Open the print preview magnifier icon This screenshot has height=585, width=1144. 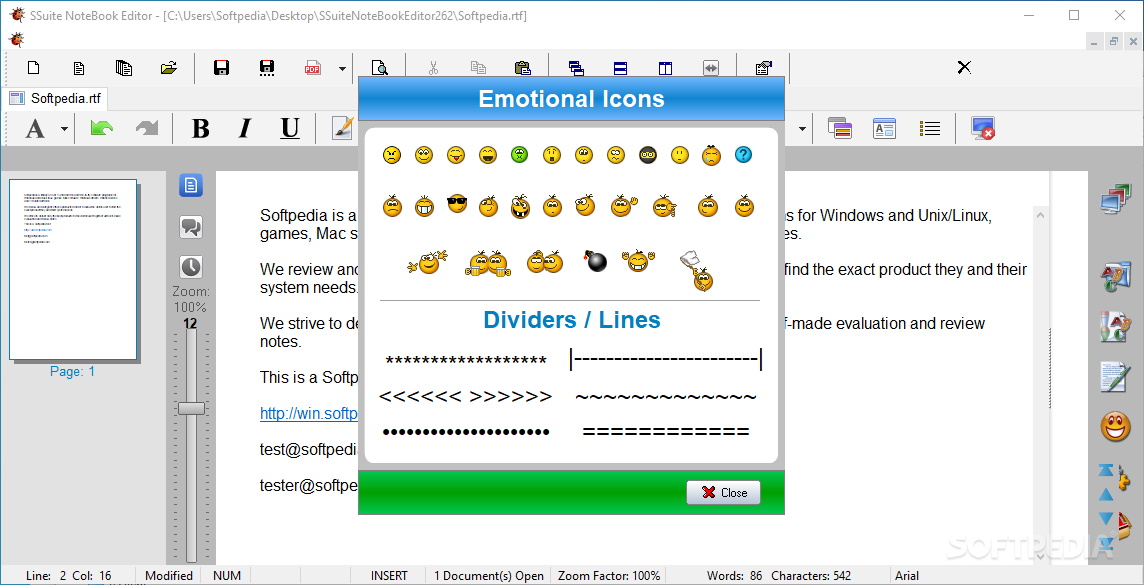pyautogui.click(x=379, y=68)
